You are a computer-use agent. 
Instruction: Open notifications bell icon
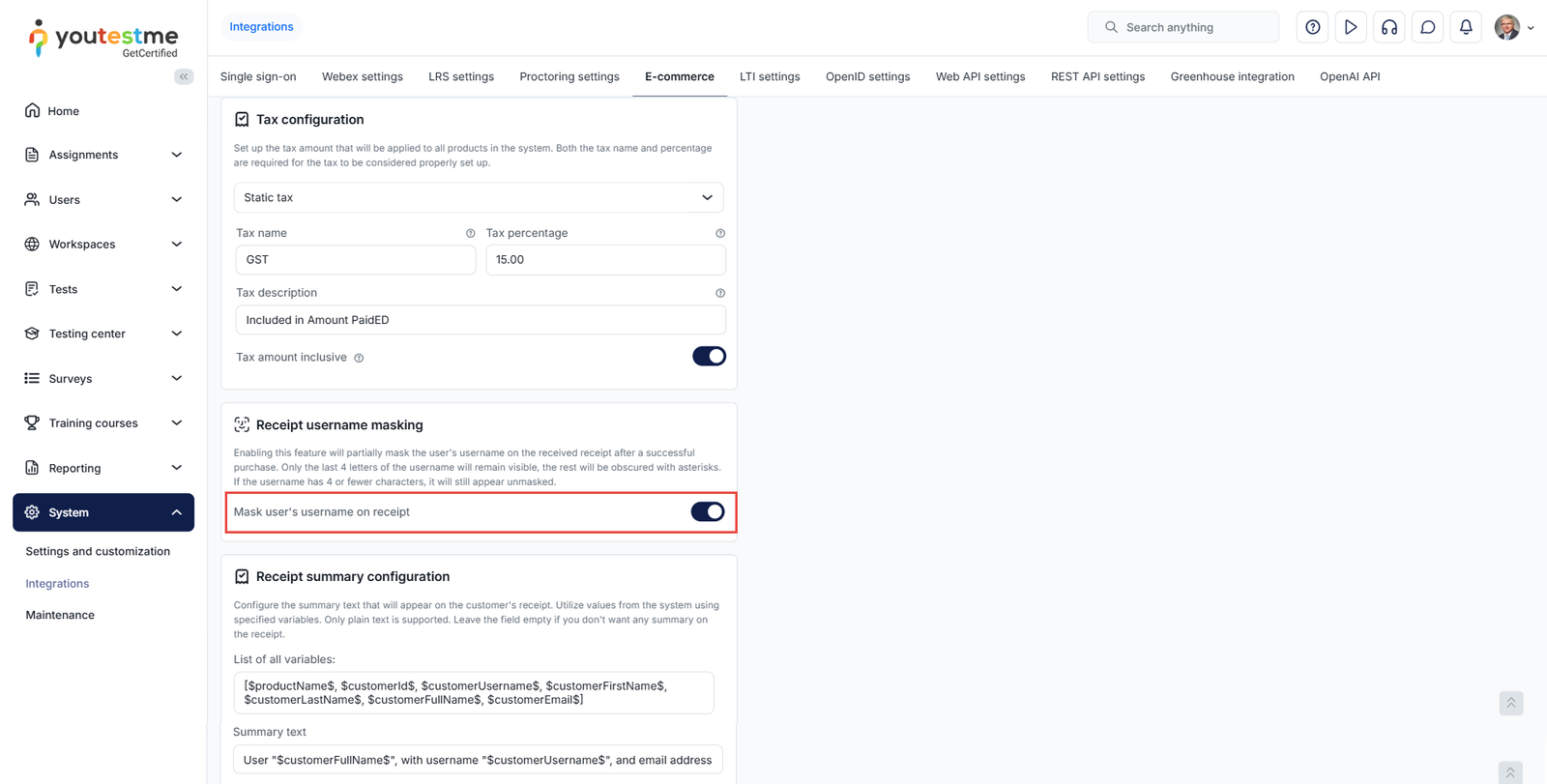coord(1466,27)
